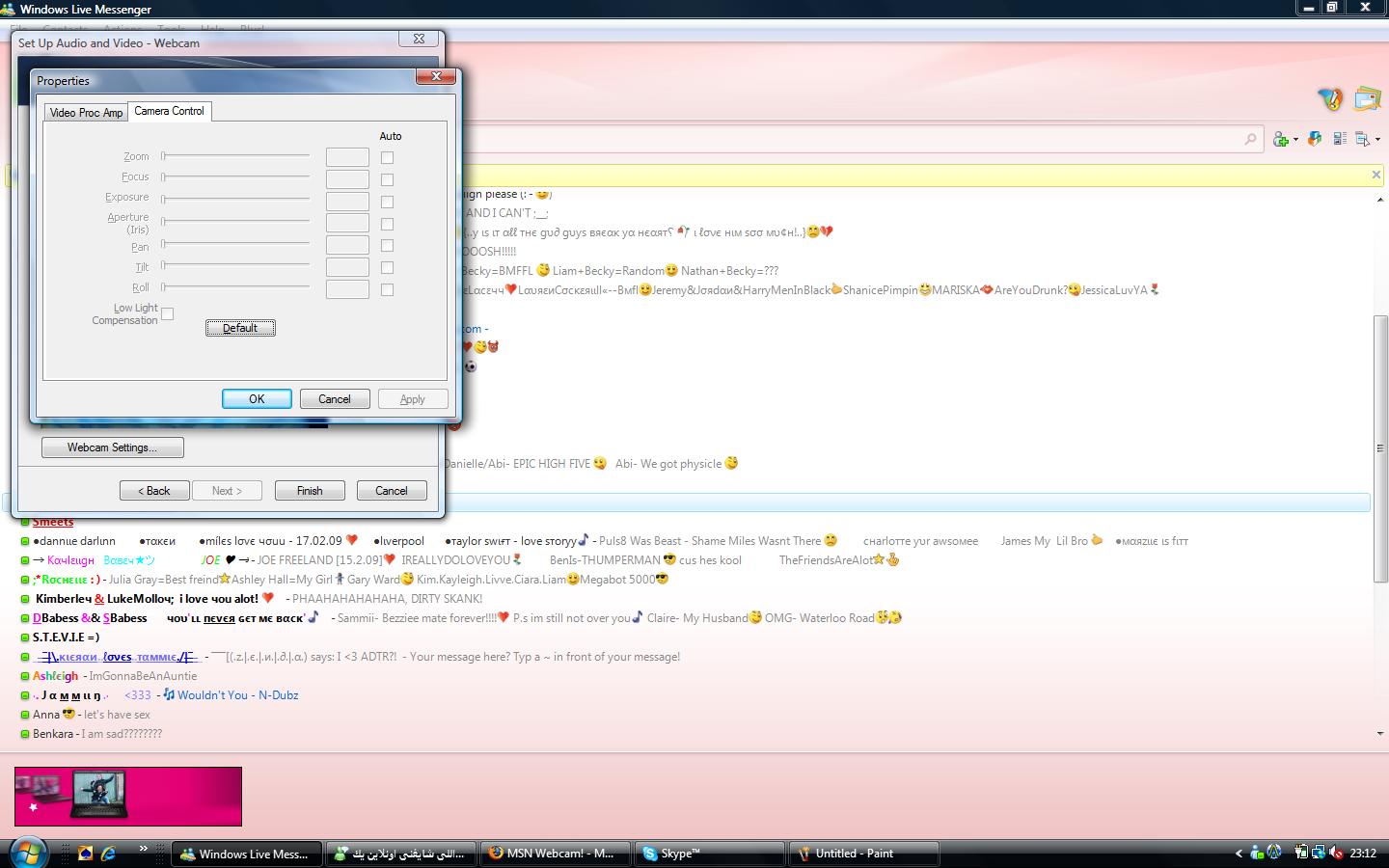Click the muted volume tray icon
The width and height of the screenshot is (1389, 868).
coord(1336,853)
